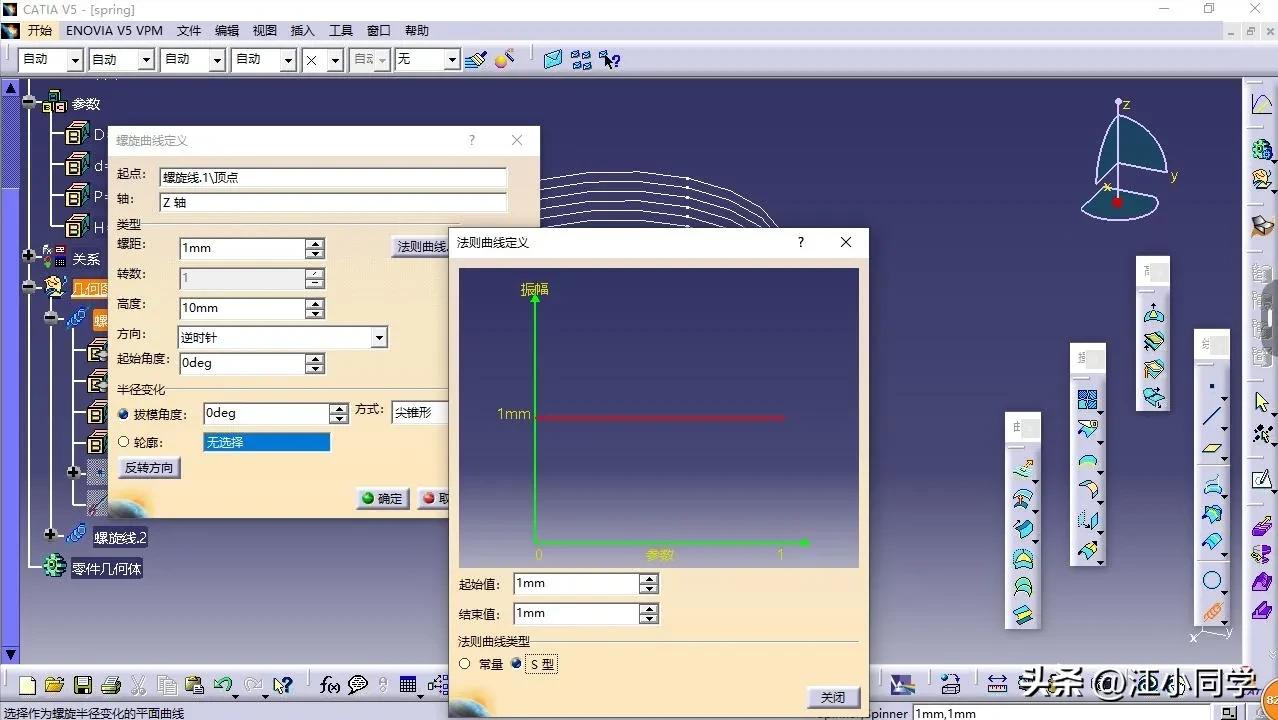Click the Undo arrow icon
This screenshot has height=720, width=1278.
coord(223,685)
